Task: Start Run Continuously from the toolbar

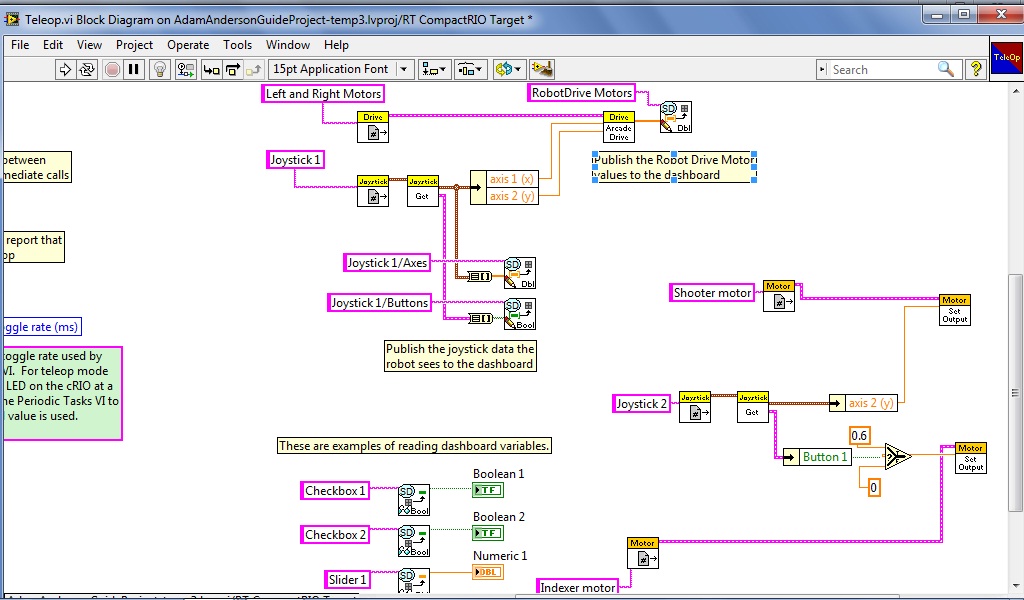Action: point(87,69)
